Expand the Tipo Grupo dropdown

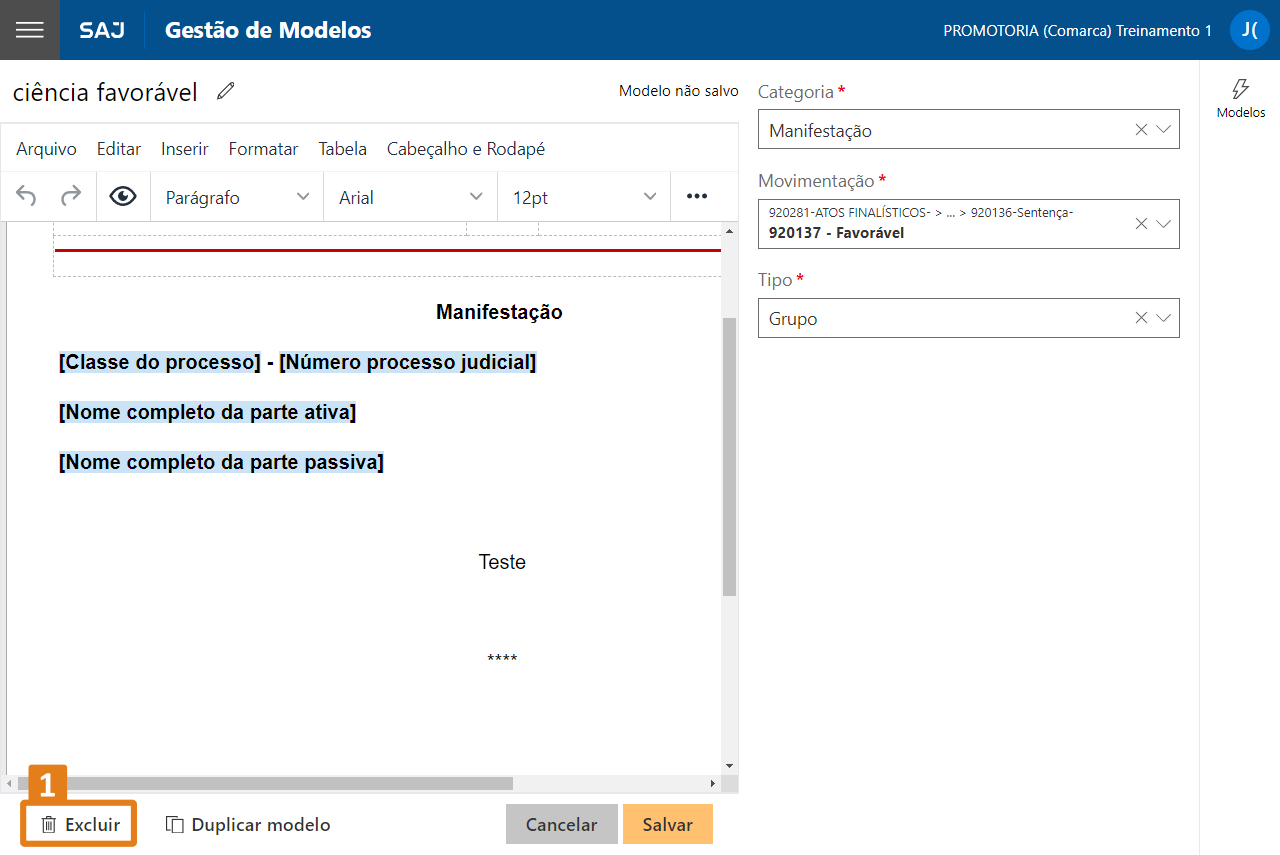pos(1163,318)
